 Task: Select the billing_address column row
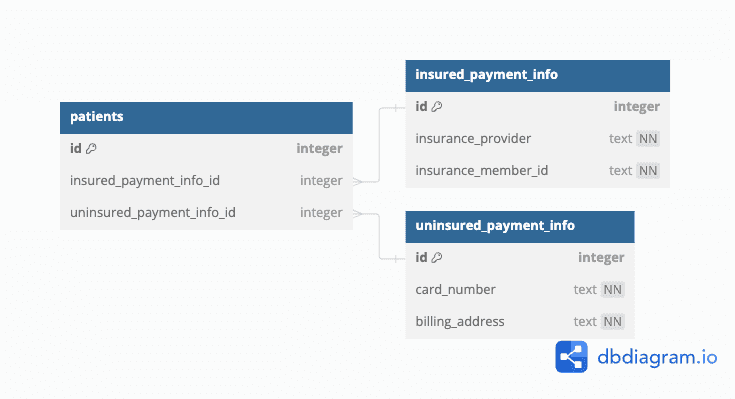[520, 322]
